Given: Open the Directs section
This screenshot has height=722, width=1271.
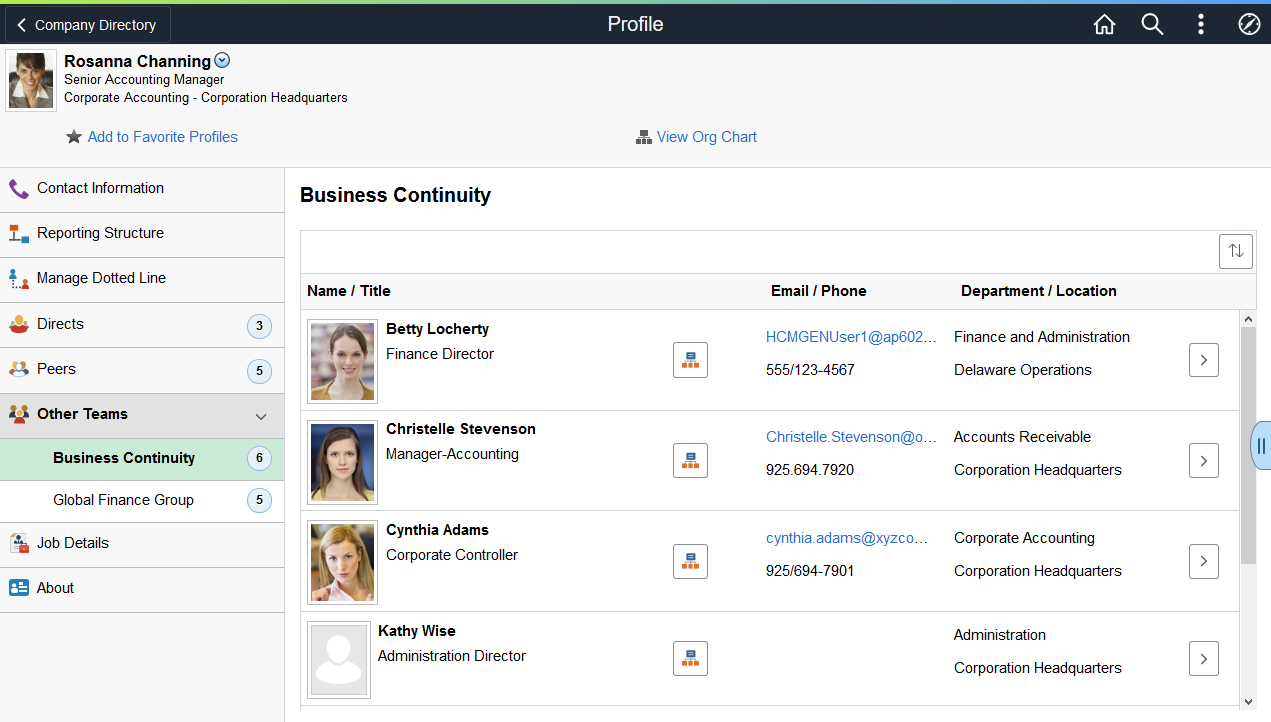Looking at the screenshot, I should [x=142, y=325].
